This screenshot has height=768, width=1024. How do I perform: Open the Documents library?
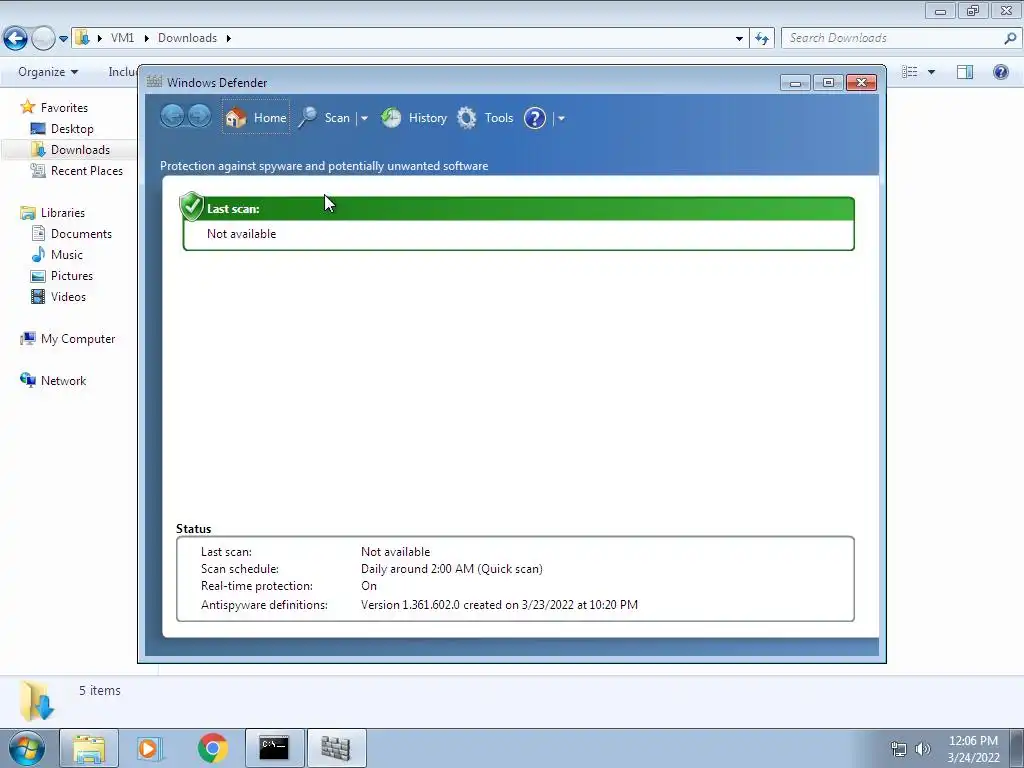(x=81, y=234)
